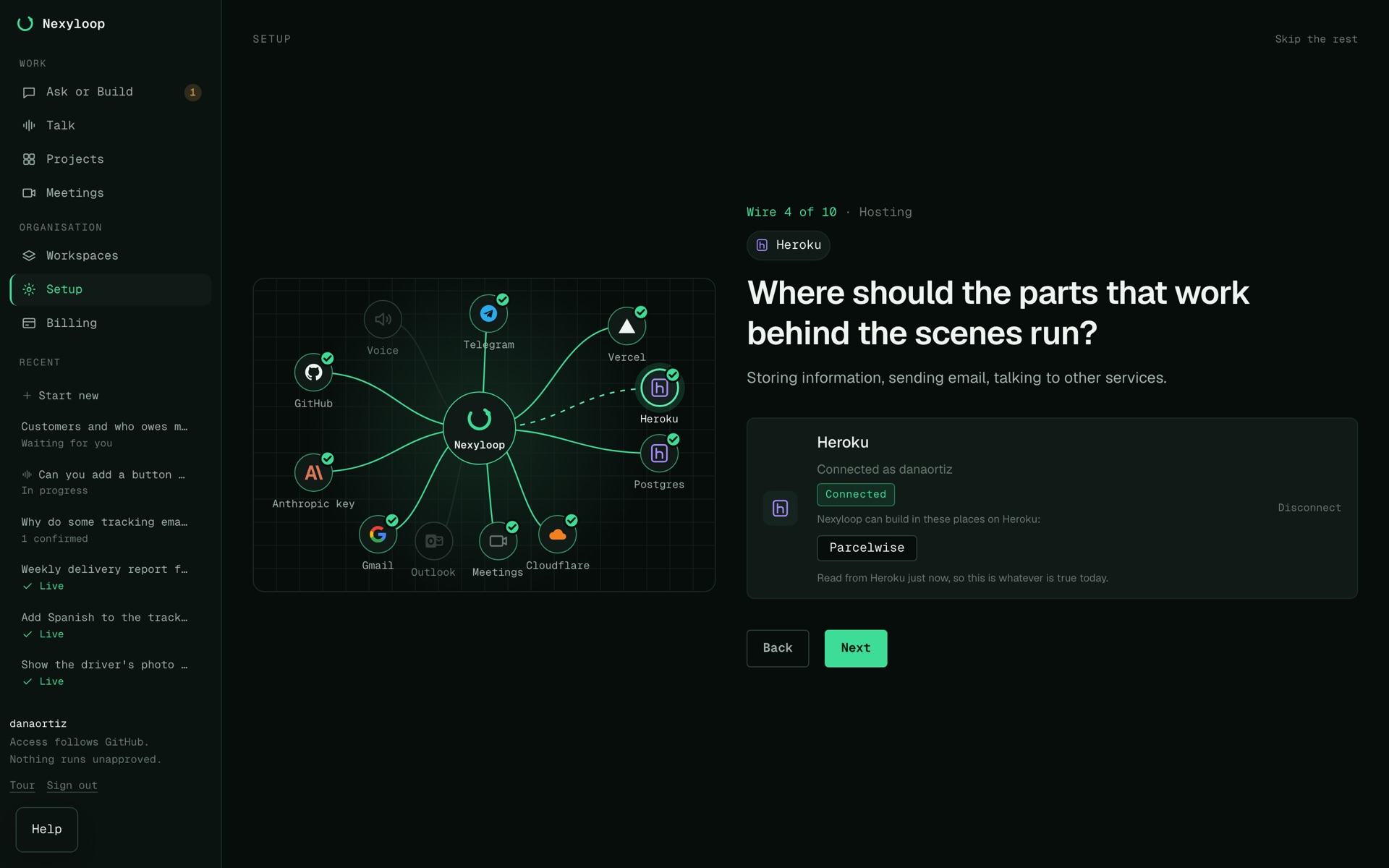The image size is (1389, 868).
Task: Select the Vercel triangle node
Action: pos(626,326)
